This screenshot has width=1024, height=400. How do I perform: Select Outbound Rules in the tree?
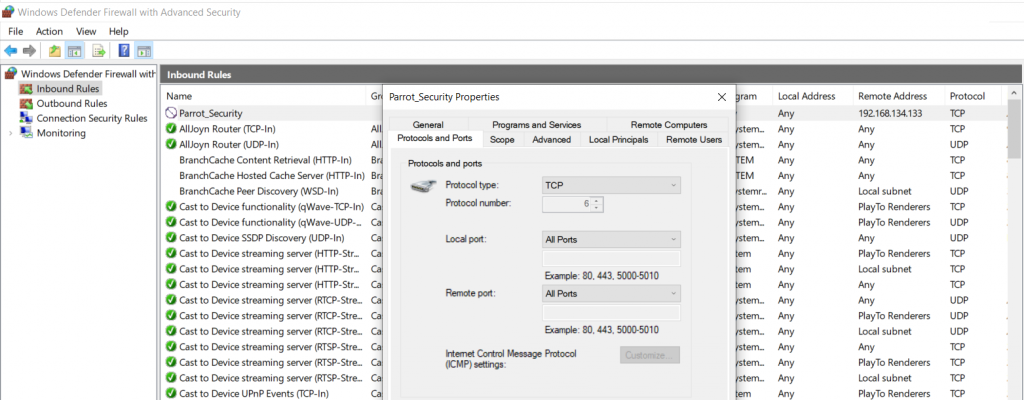[x=72, y=103]
